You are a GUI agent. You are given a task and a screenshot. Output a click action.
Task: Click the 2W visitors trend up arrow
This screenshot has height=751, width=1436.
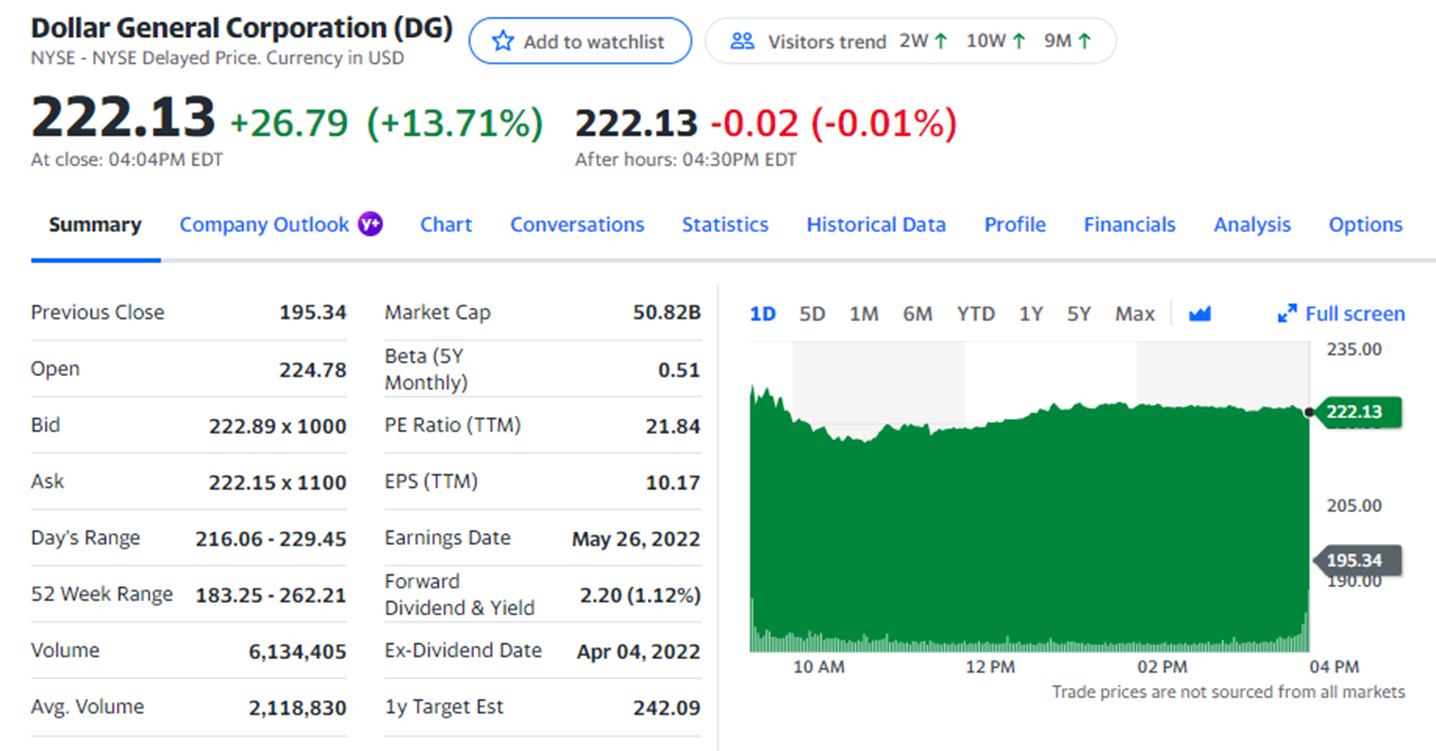tap(940, 41)
